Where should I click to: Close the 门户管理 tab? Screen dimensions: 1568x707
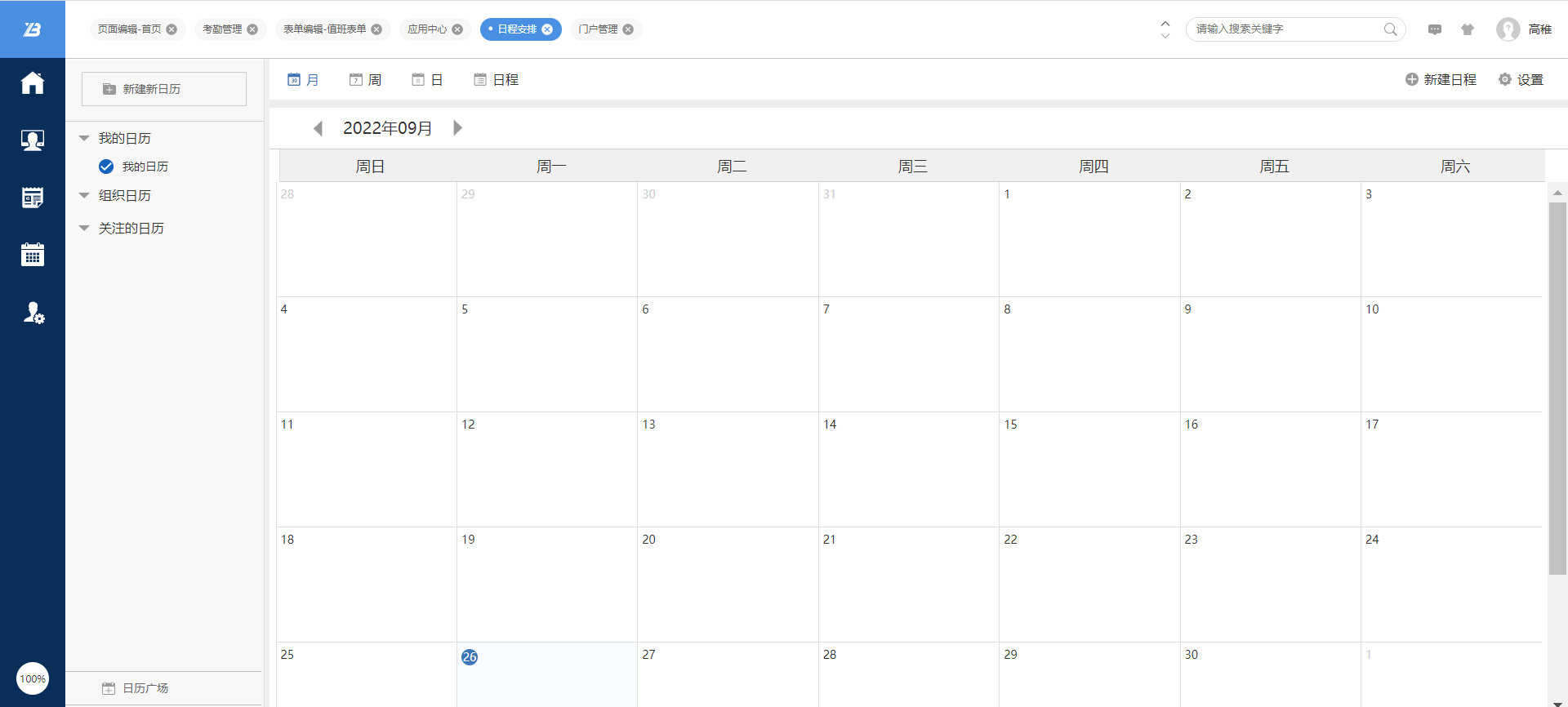click(628, 29)
